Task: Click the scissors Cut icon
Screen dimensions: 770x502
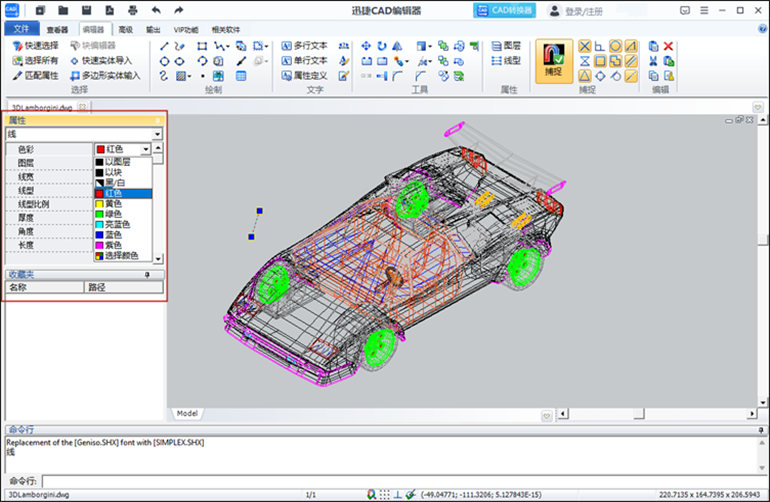Action: 653,61
